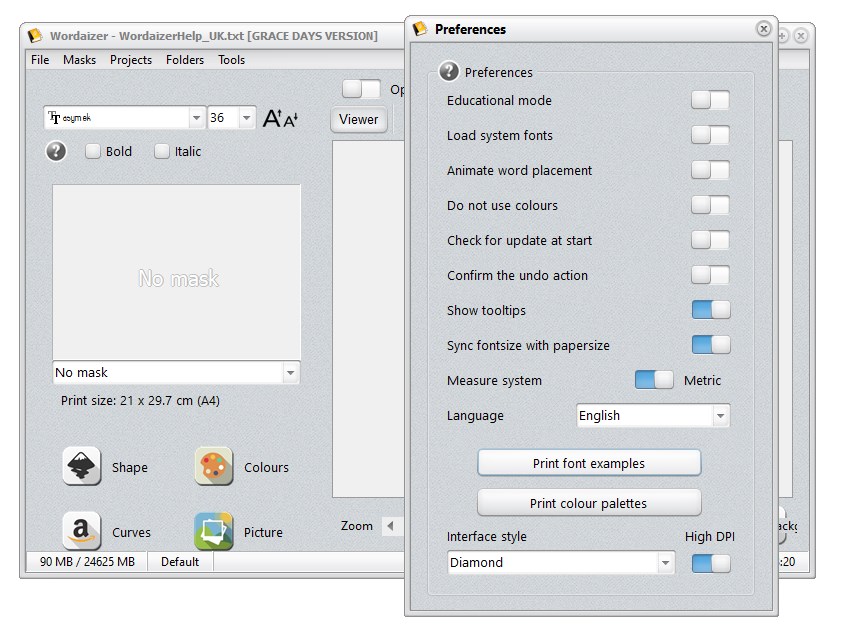Toggle Load system fonts switch
The image size is (841, 633).
click(x=710, y=135)
